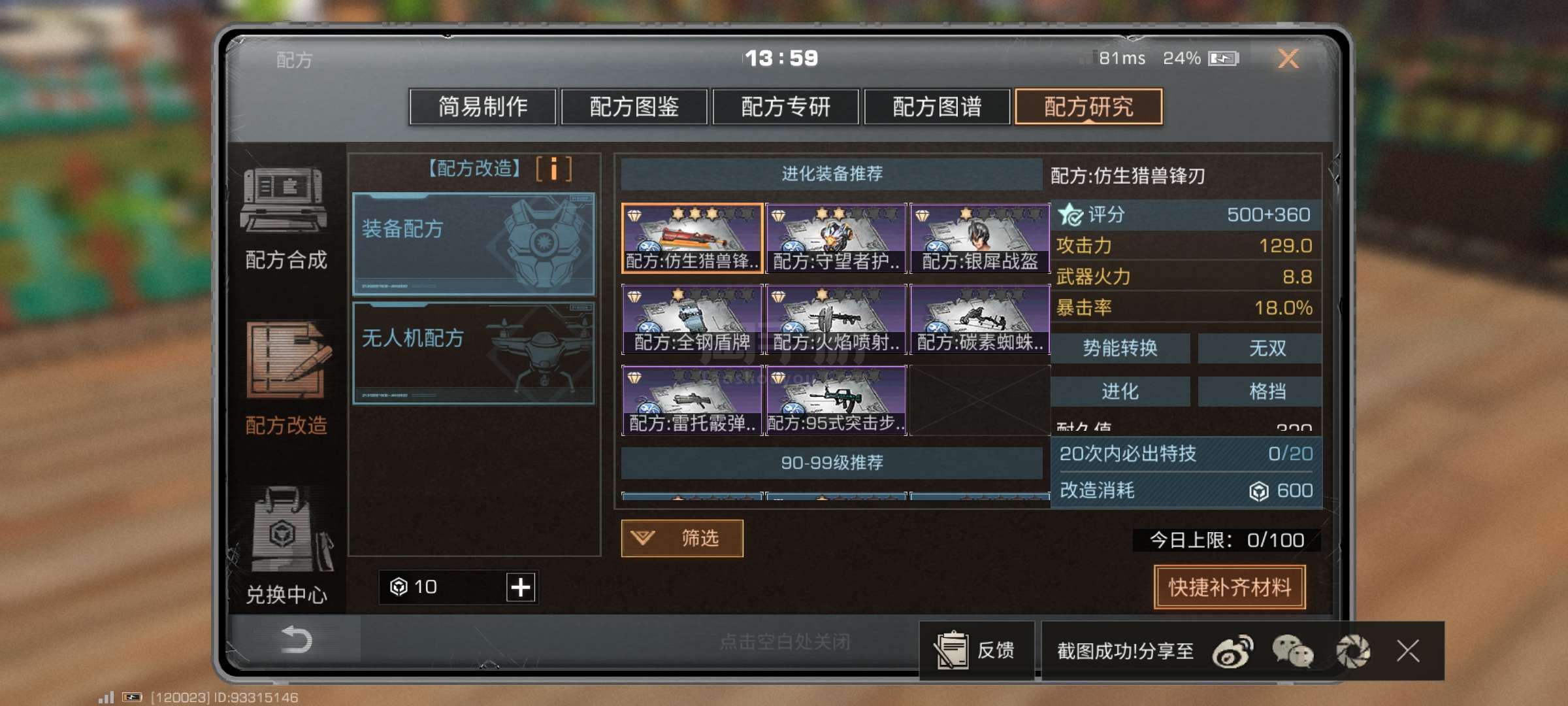Select the 无人机配方 category card
1568x706 pixels.
point(474,353)
